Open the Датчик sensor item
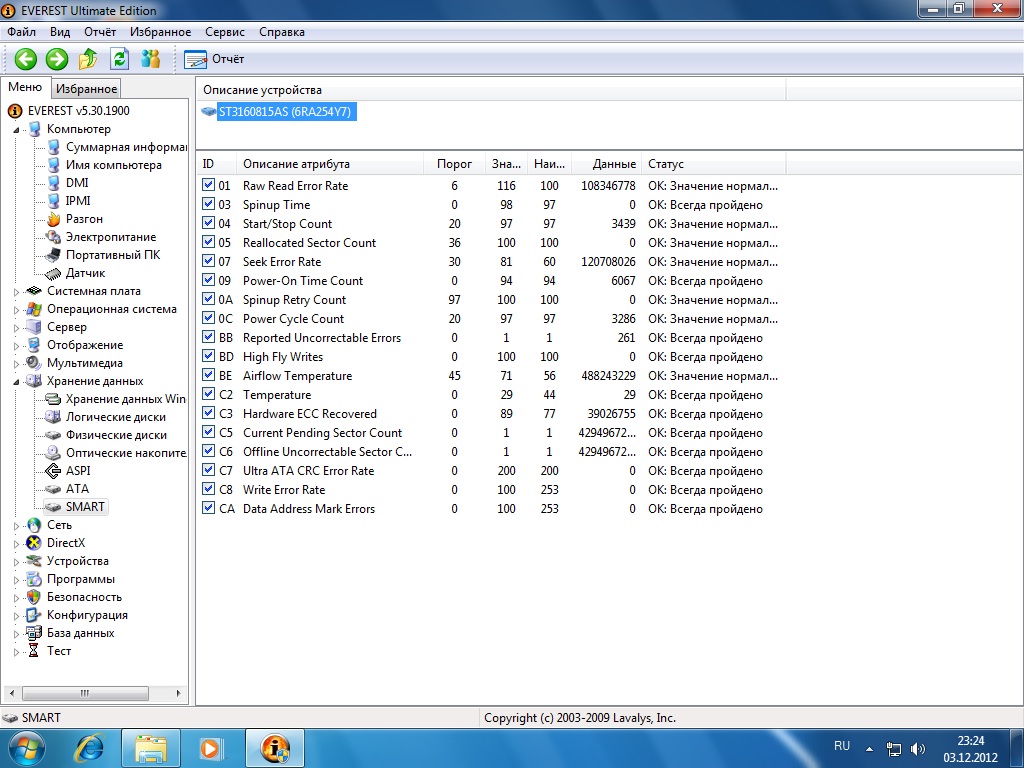Viewport: 1024px width, 768px height. 85,273
